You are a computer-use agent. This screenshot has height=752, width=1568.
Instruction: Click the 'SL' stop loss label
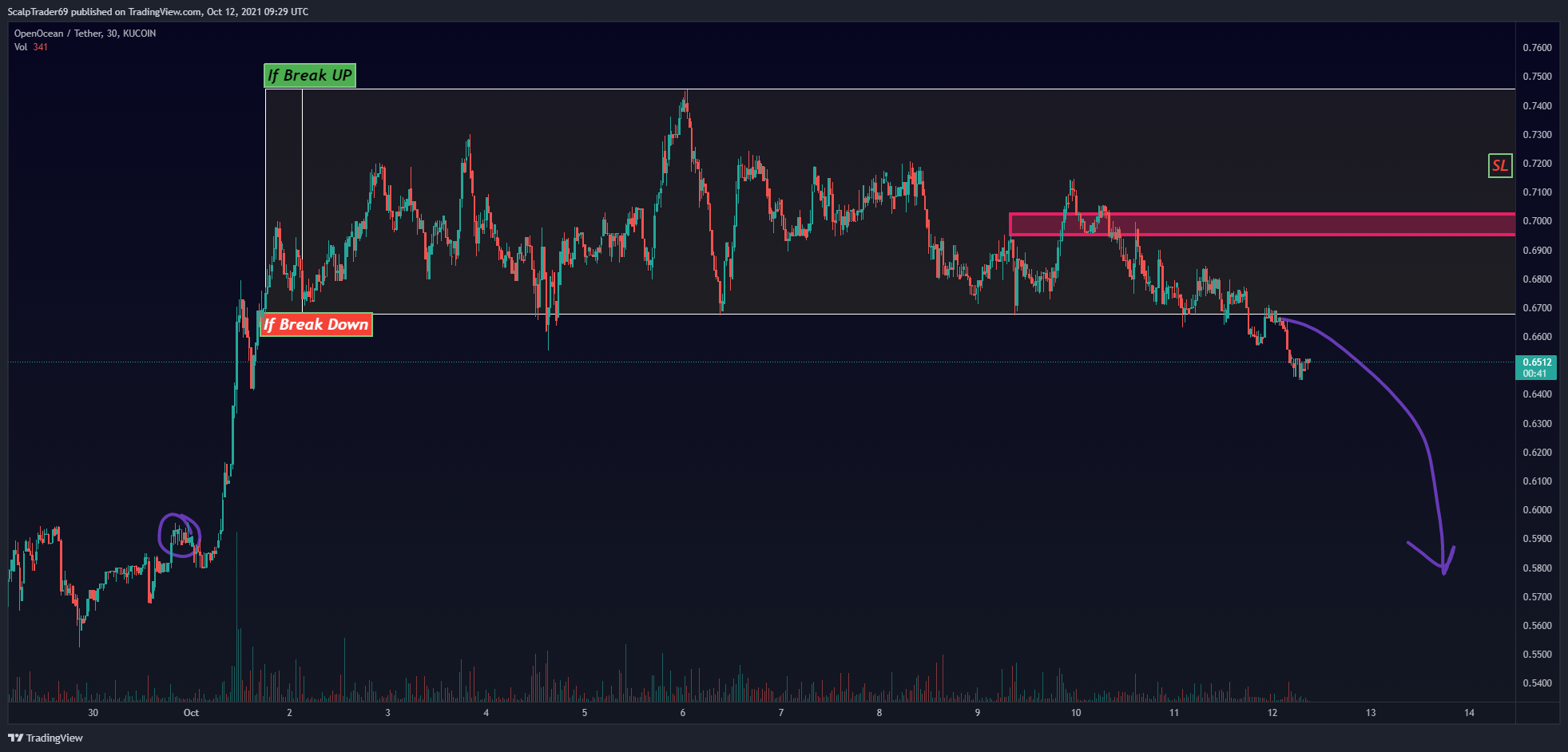tap(1500, 165)
